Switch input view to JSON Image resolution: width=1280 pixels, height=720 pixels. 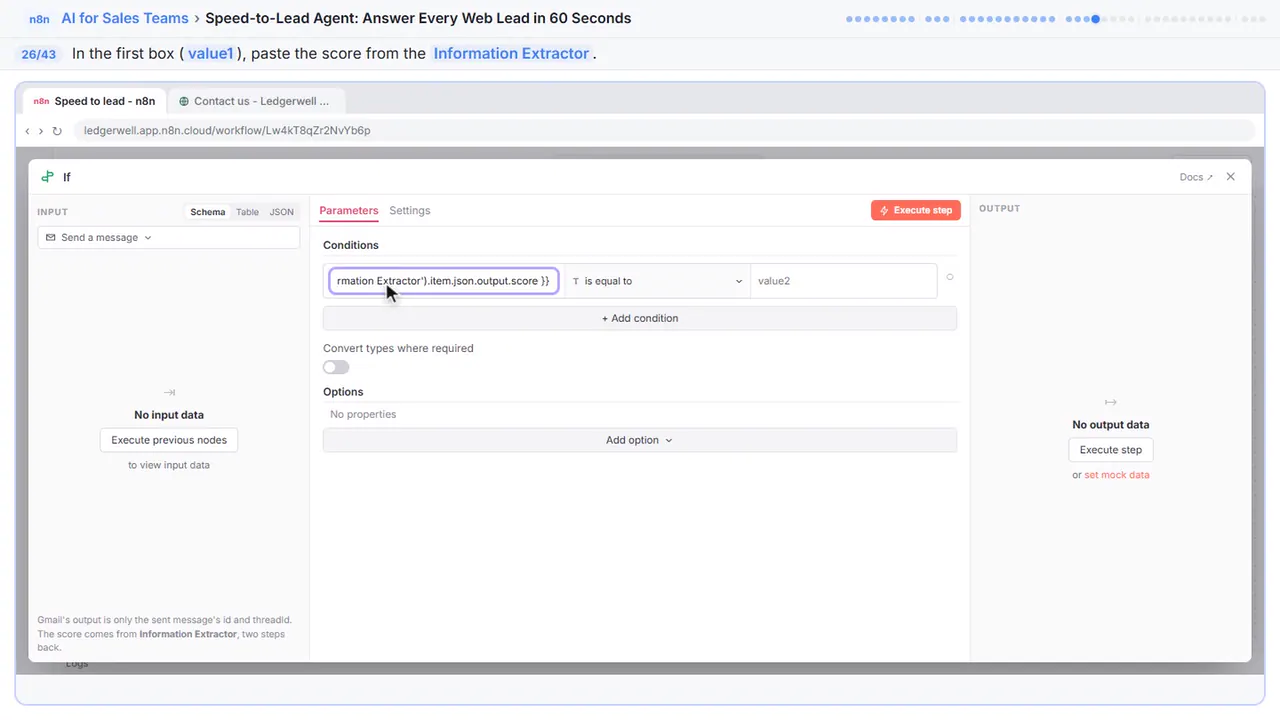click(282, 212)
